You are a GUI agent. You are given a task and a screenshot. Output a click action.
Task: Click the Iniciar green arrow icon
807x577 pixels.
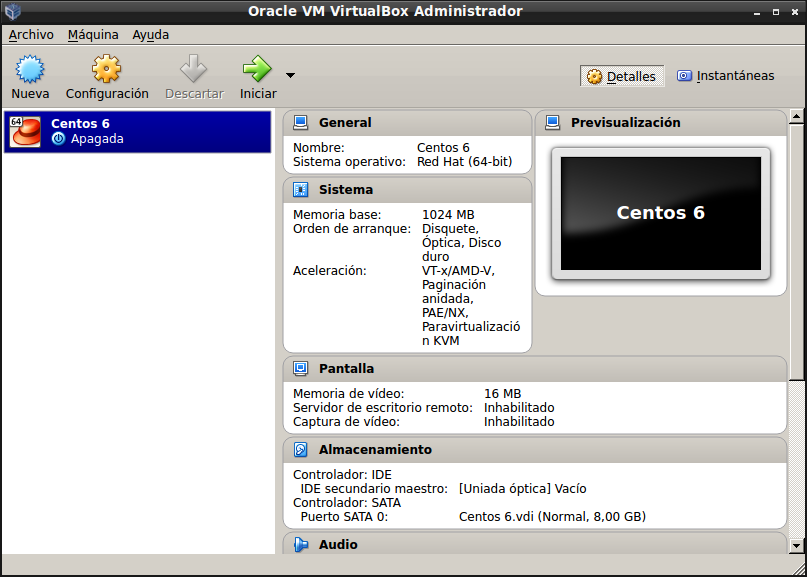click(257, 69)
